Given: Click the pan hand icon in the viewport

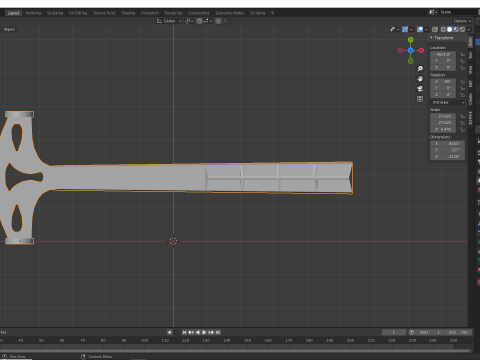Looking at the screenshot, I should click(x=420, y=79).
